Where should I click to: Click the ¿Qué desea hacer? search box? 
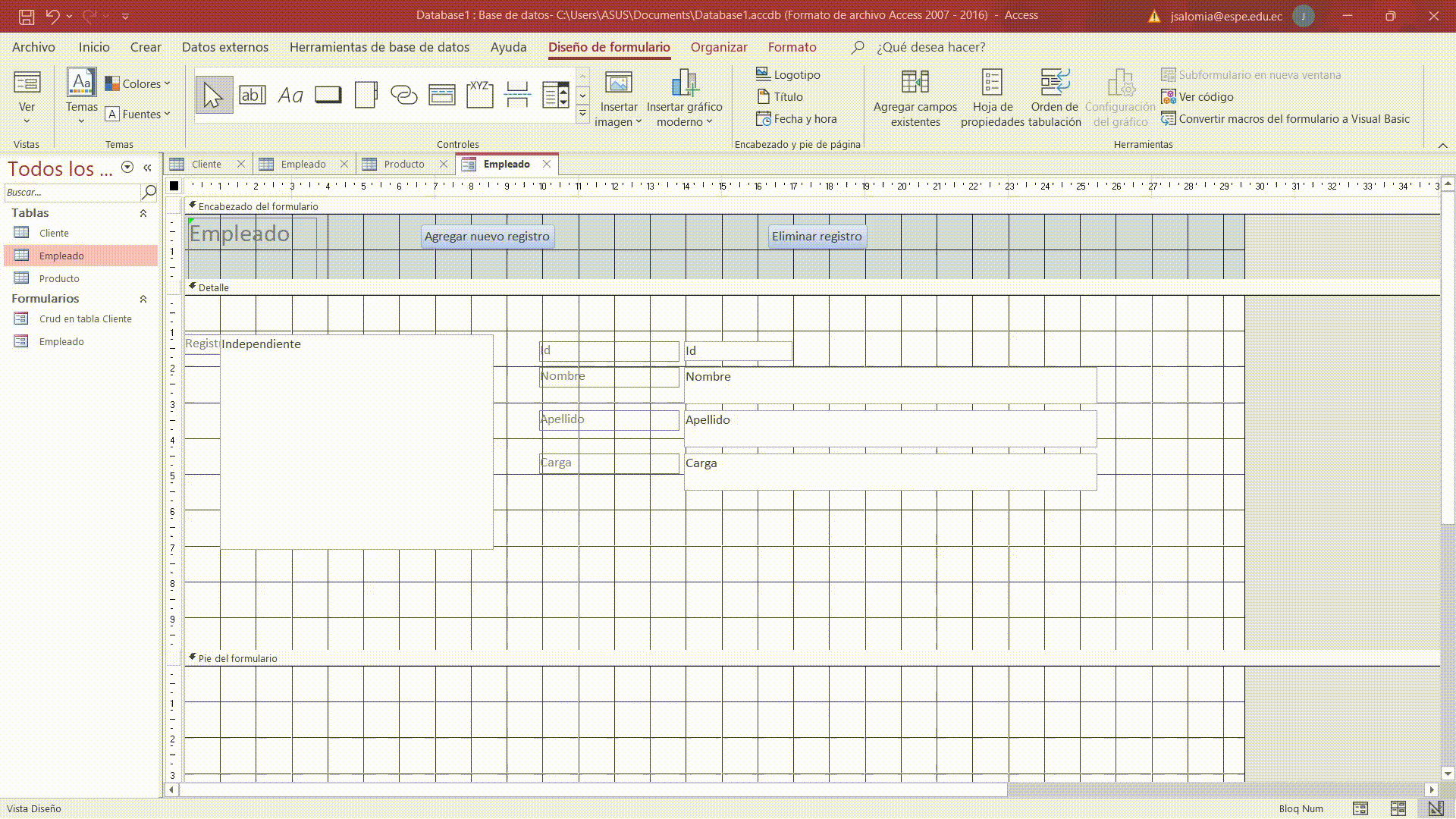[x=930, y=47]
